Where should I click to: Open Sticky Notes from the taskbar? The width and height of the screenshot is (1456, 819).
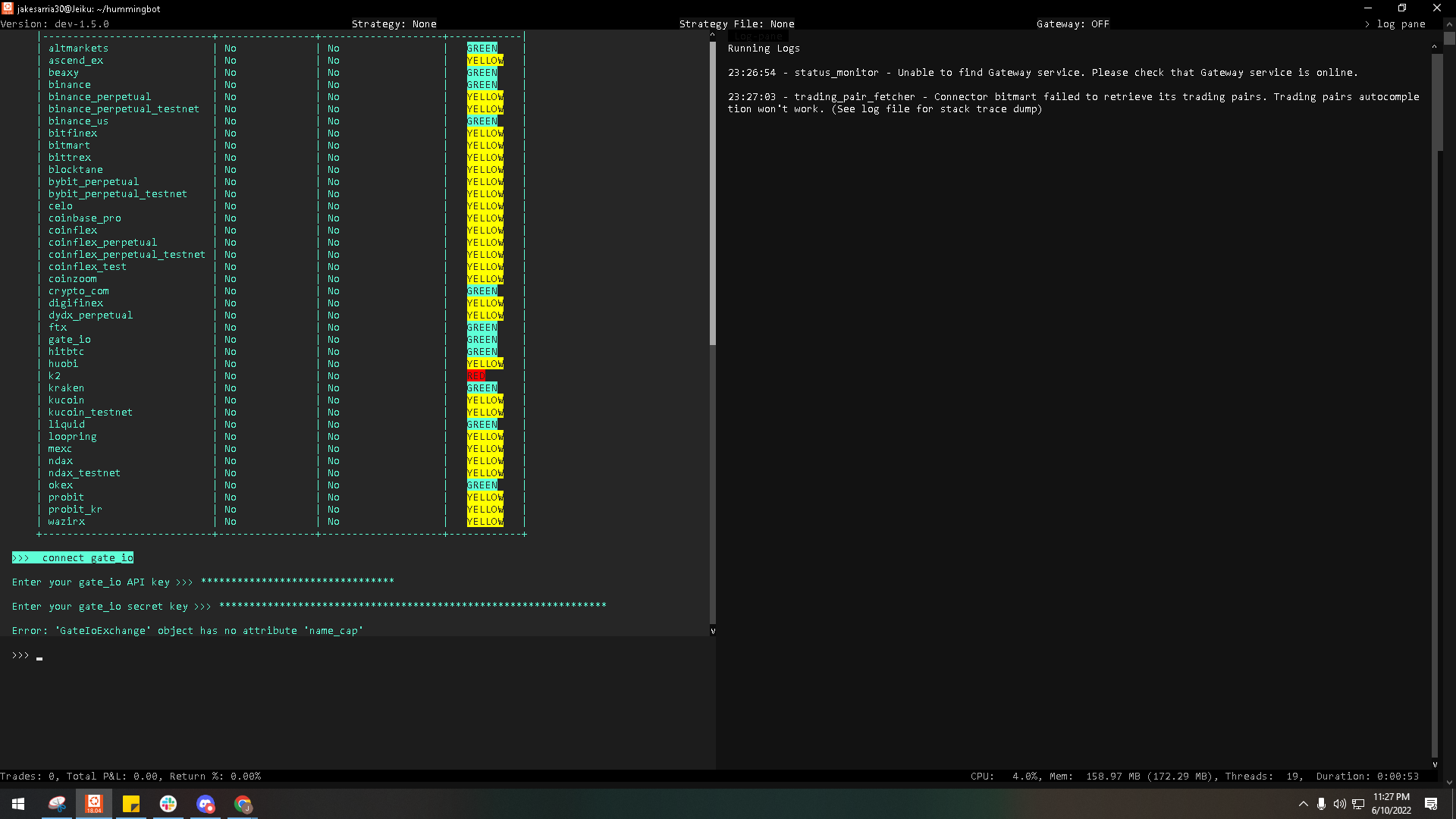coord(130,804)
